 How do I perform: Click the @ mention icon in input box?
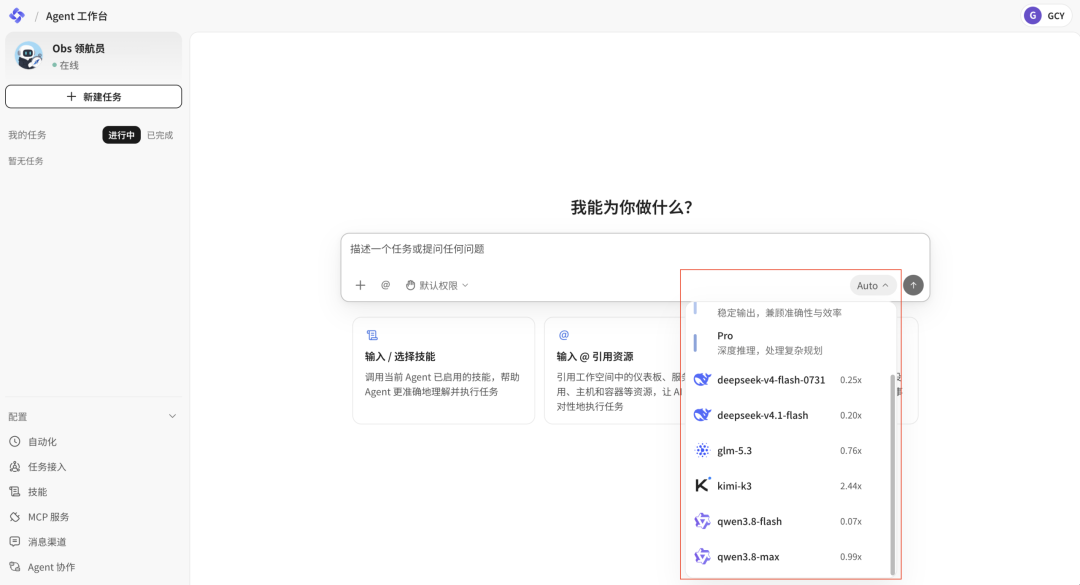[386, 285]
